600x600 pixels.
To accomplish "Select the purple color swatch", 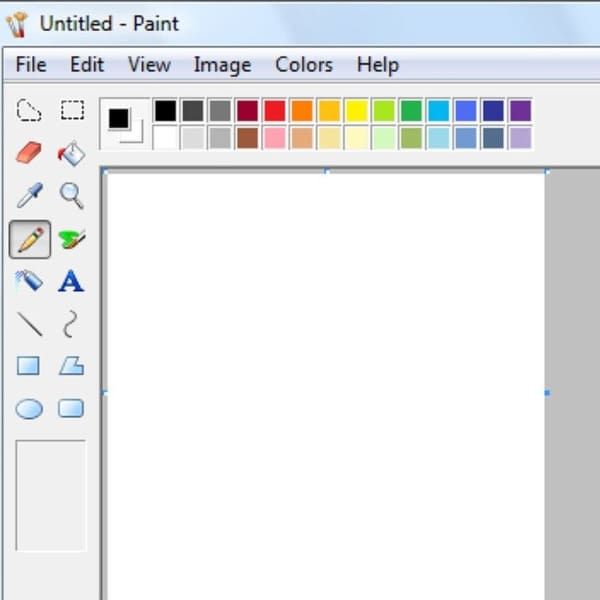I will pyautogui.click(x=520, y=111).
